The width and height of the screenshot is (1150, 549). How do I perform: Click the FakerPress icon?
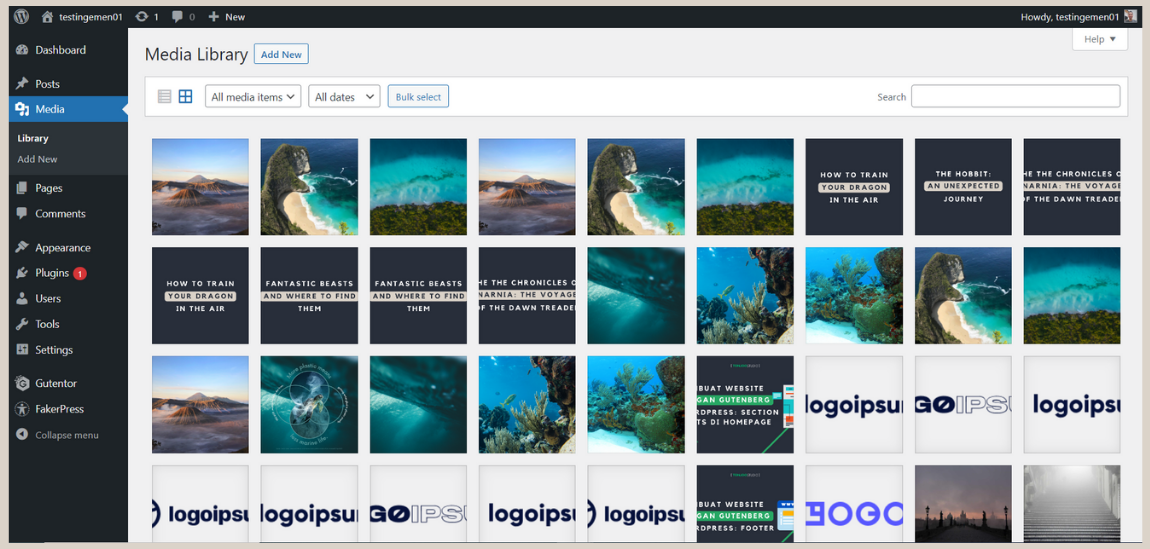point(22,409)
